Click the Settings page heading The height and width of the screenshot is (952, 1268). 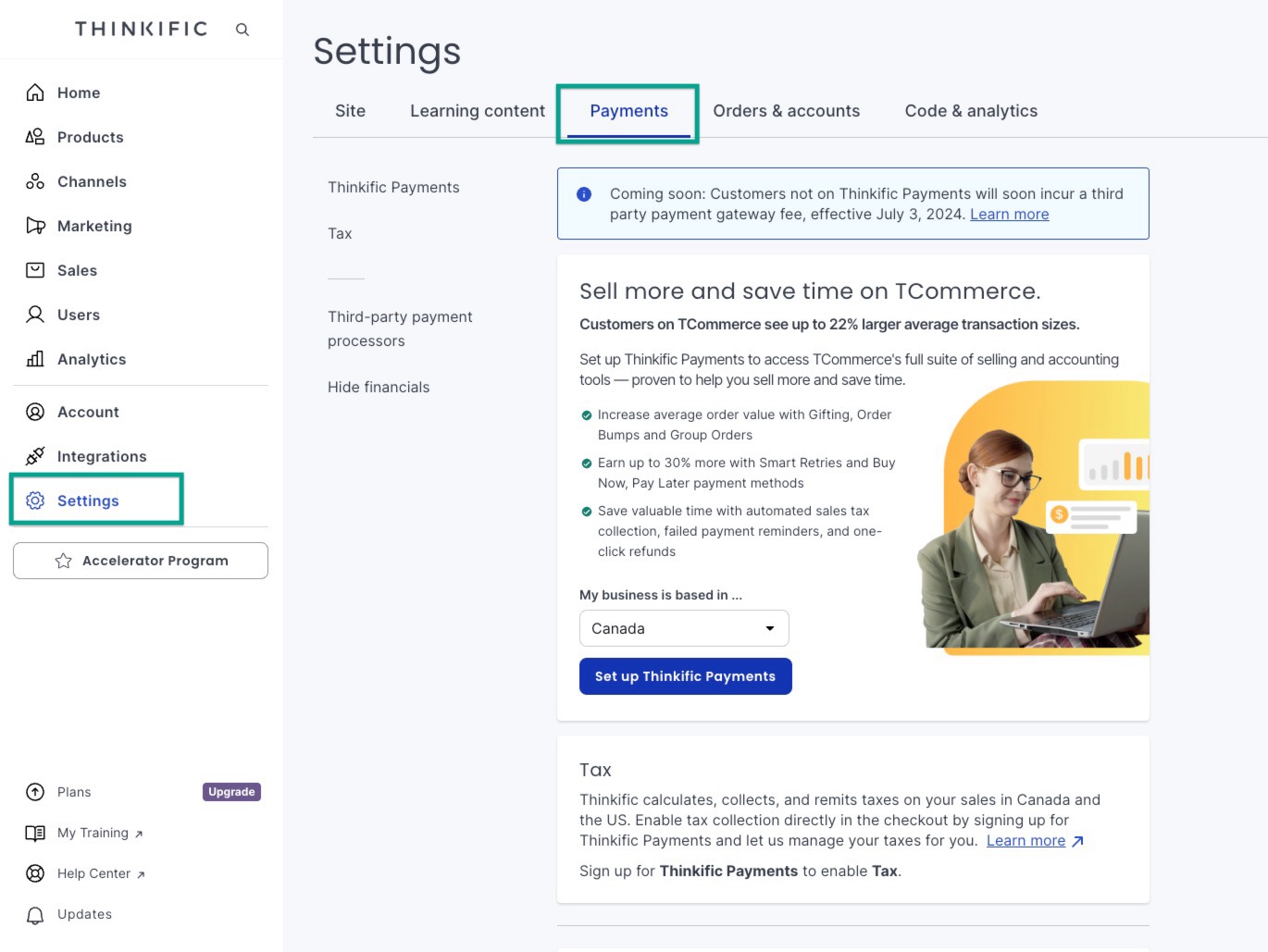[x=387, y=51]
